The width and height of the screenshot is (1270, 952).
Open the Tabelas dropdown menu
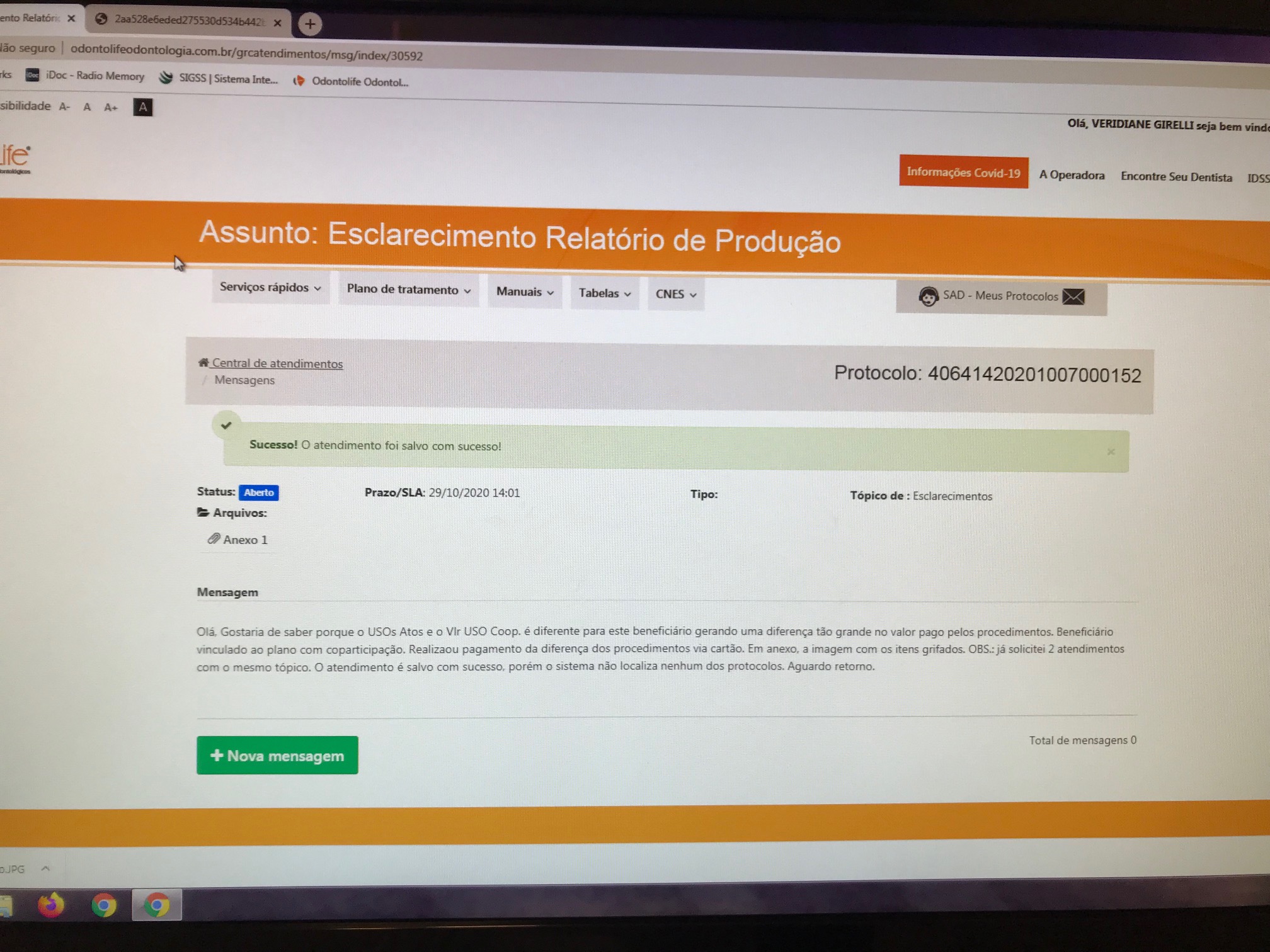pyautogui.click(x=605, y=293)
